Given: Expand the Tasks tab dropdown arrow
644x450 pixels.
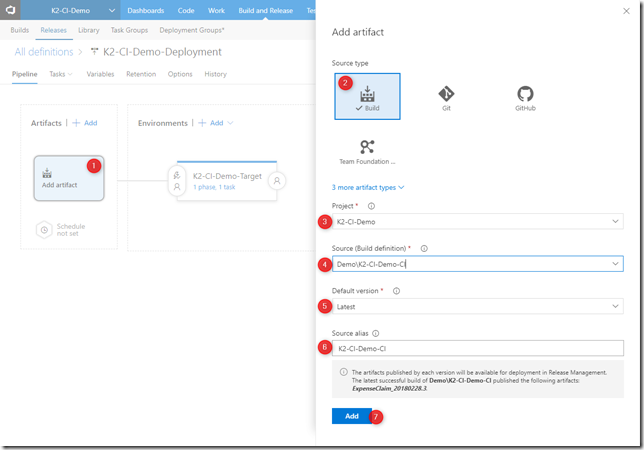Looking at the screenshot, I should (x=70, y=74).
